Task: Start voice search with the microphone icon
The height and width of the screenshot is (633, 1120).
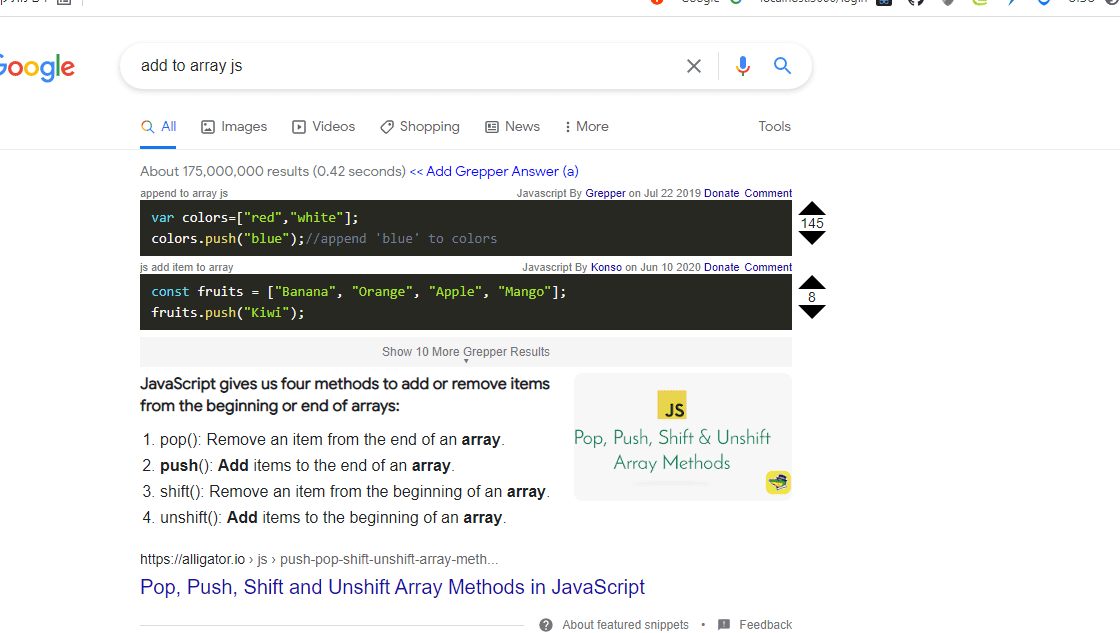Action: 743,66
